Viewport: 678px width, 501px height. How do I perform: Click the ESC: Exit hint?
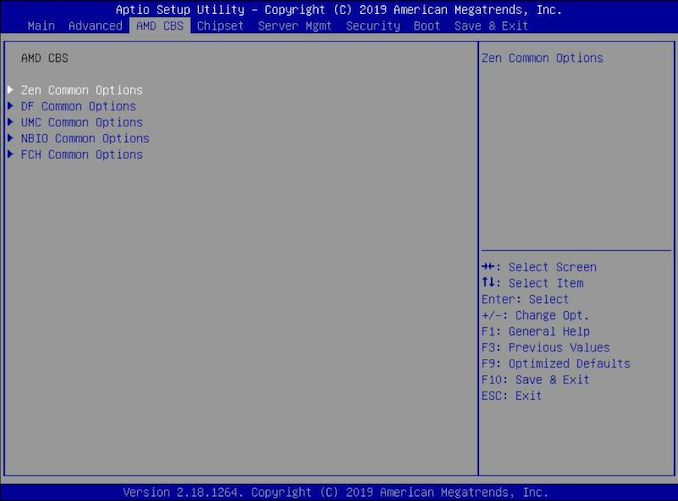coord(512,396)
